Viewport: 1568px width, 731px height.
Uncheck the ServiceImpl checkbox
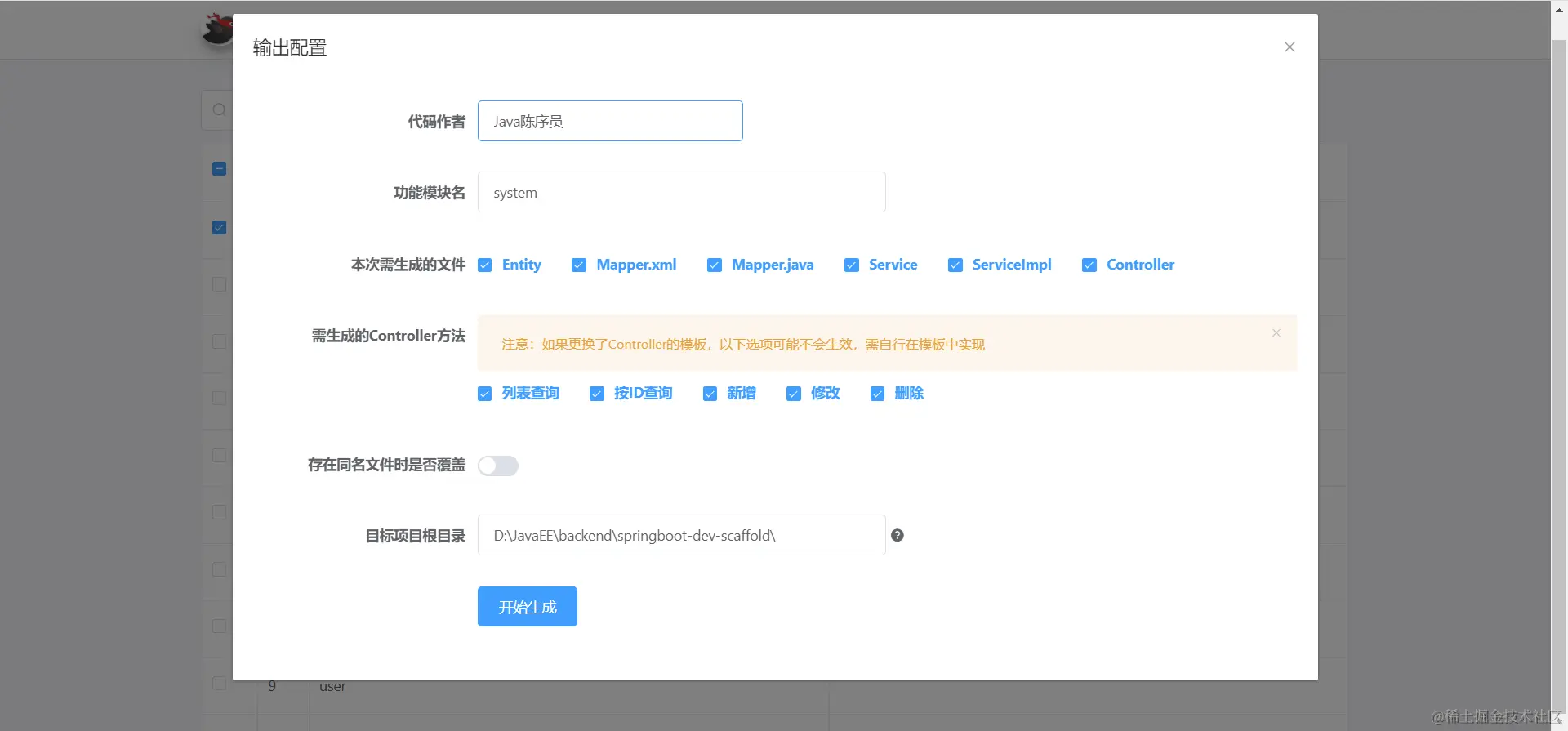955,265
